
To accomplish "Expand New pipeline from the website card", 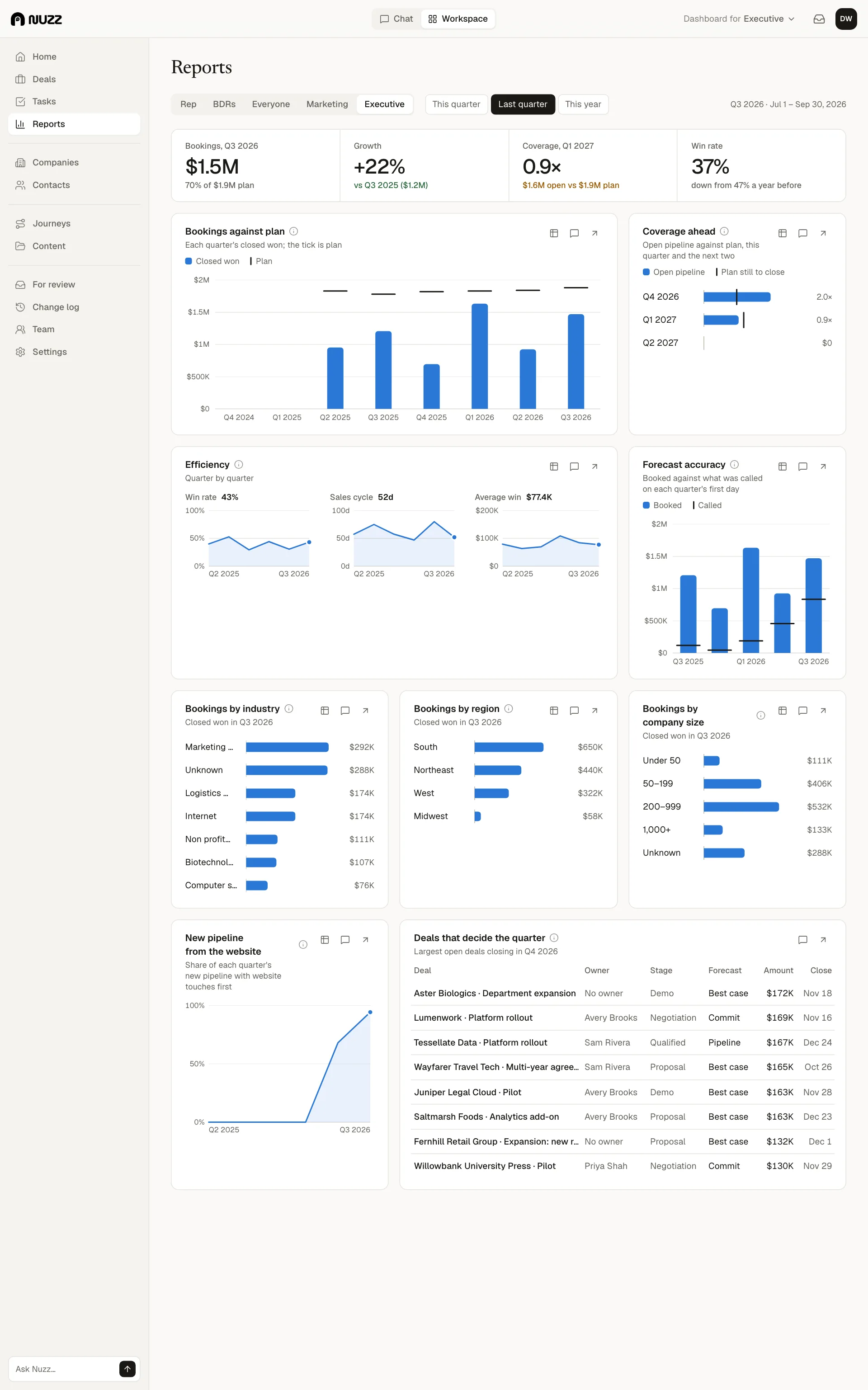I will tap(365, 939).
